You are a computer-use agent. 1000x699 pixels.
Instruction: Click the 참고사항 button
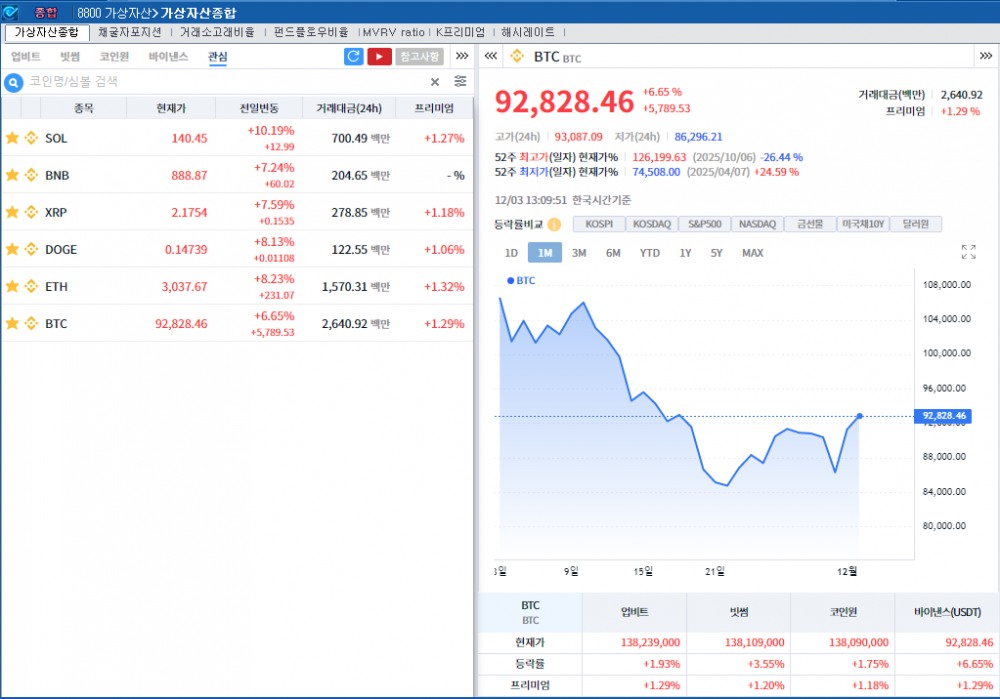[419, 57]
